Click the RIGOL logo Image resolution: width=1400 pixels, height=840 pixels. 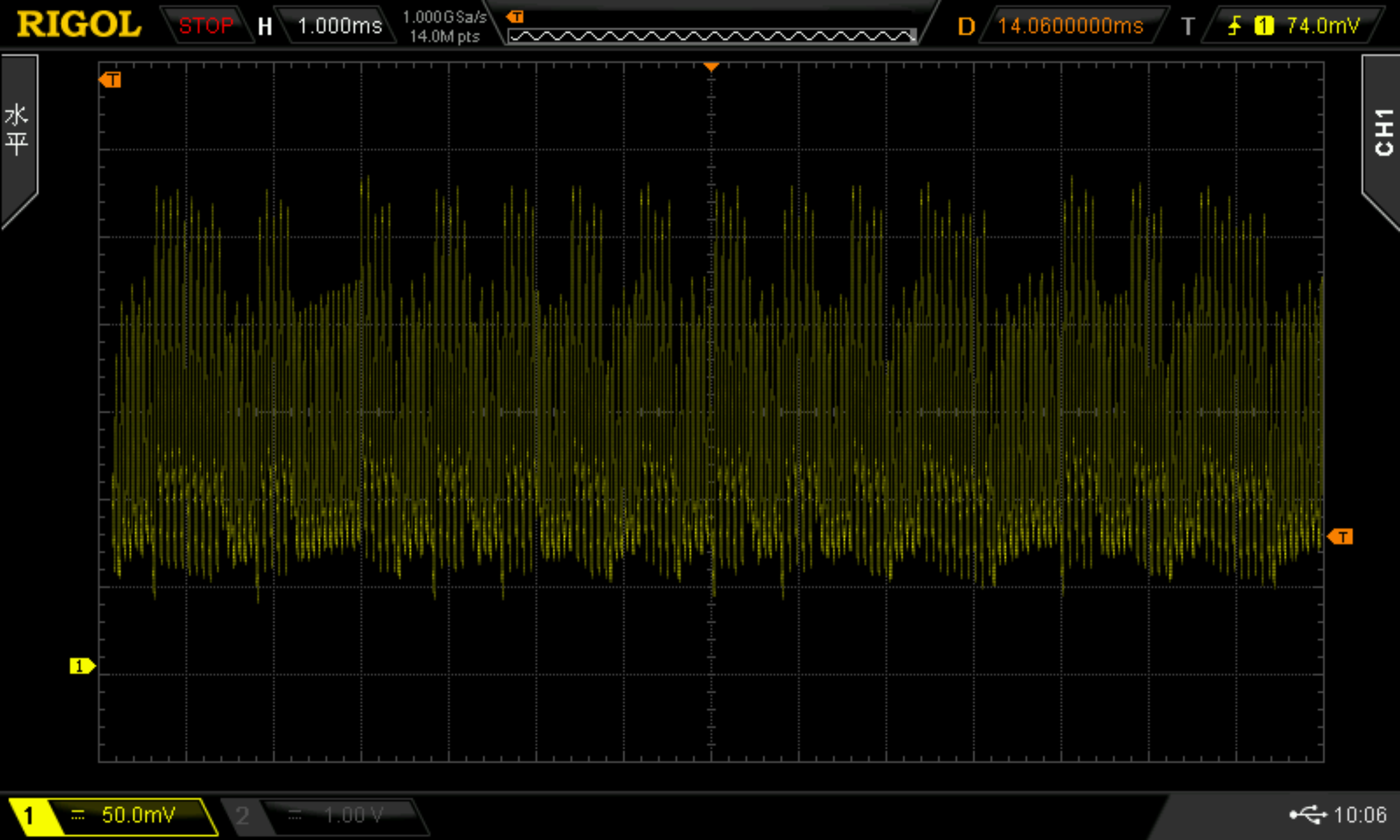tap(78, 24)
